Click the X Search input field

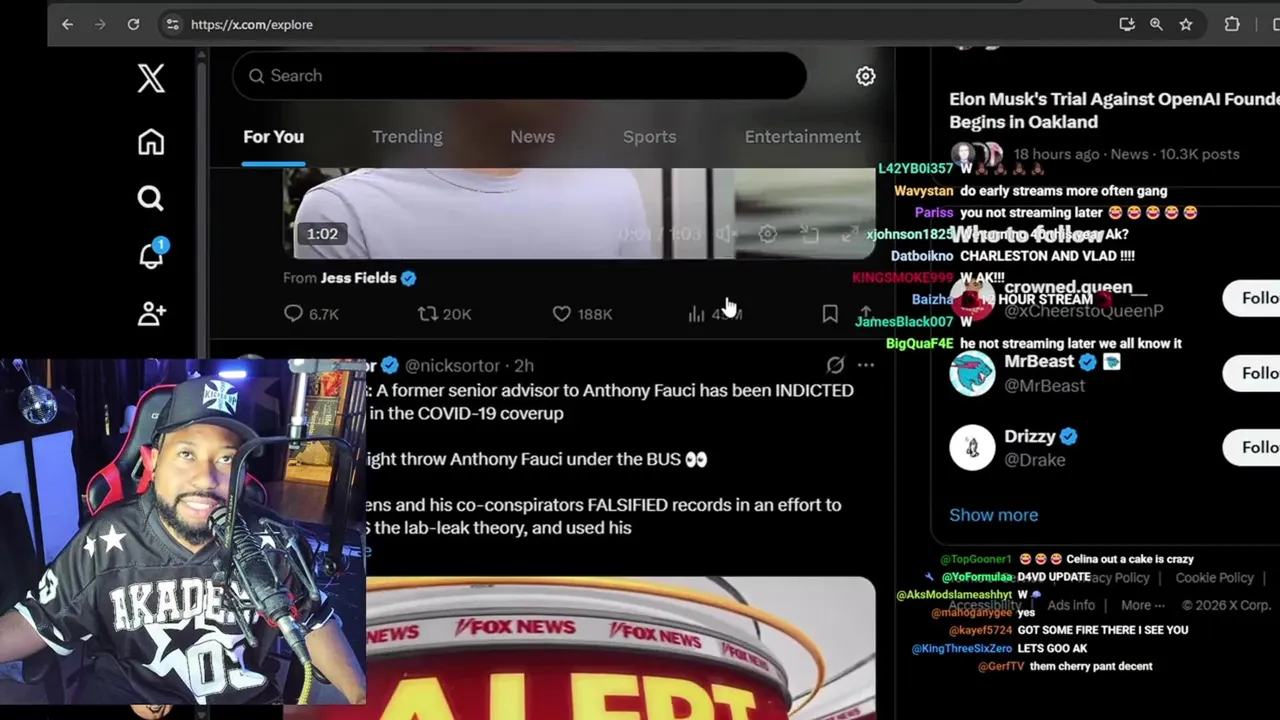coord(519,76)
